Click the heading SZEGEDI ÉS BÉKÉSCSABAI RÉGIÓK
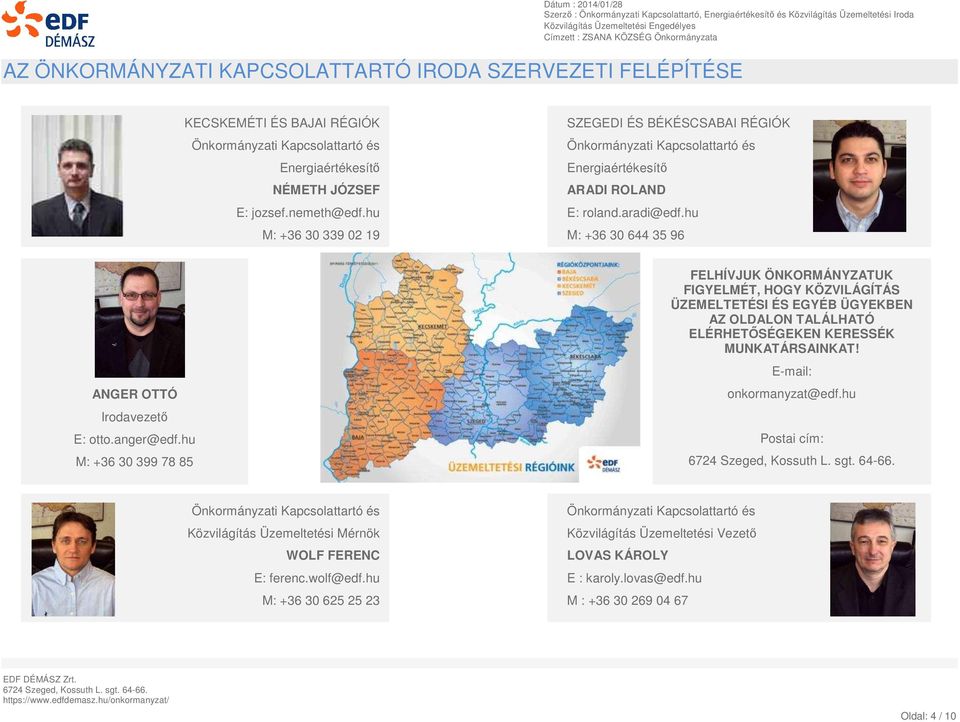This screenshot has width=960, height=722. coord(678,123)
